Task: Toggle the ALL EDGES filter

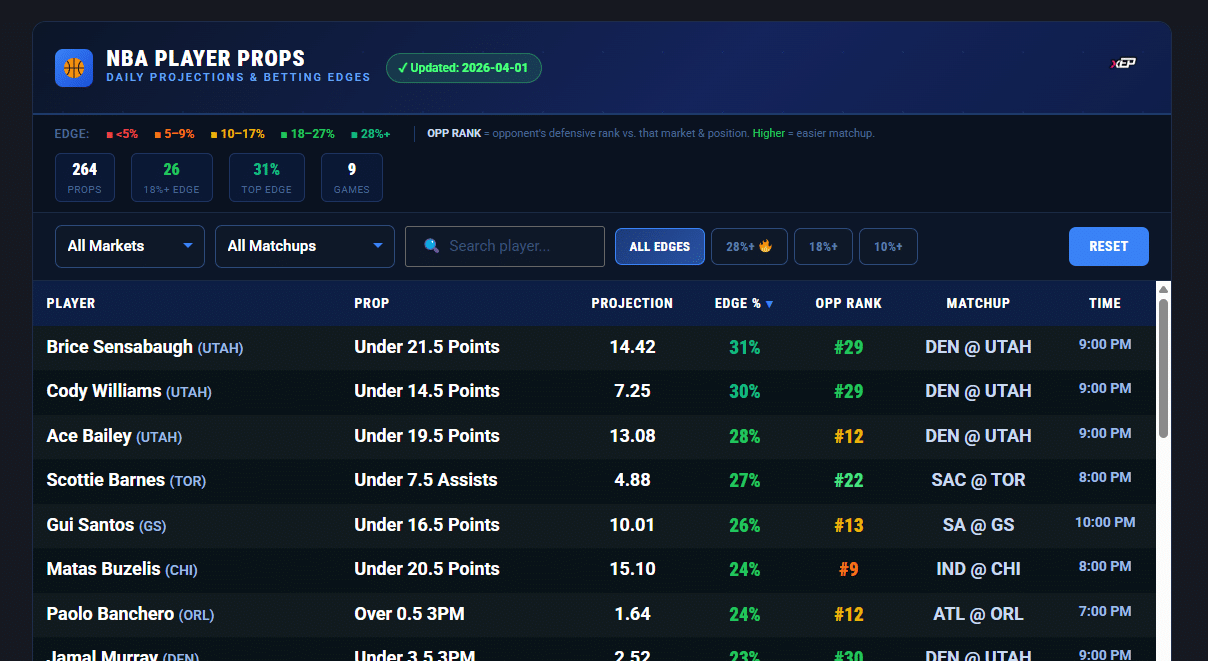Action: coord(660,247)
